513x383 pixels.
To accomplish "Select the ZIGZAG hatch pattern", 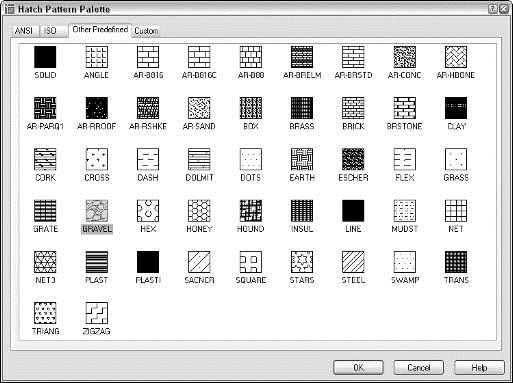I will [97, 313].
